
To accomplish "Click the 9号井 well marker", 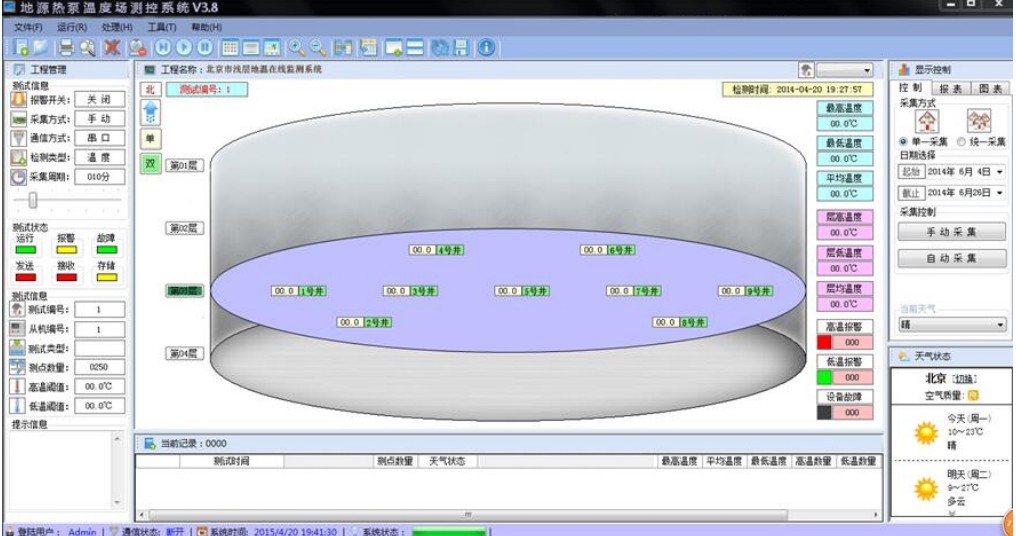I will coord(745,291).
